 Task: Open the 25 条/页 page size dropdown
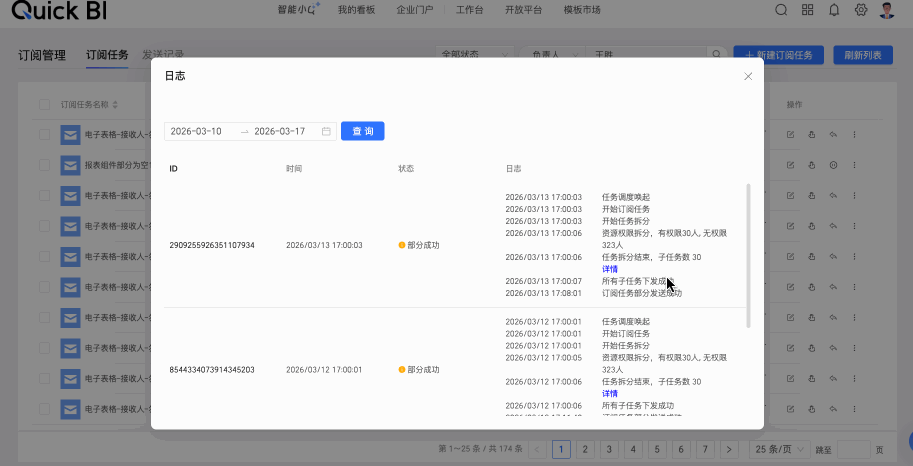780,449
